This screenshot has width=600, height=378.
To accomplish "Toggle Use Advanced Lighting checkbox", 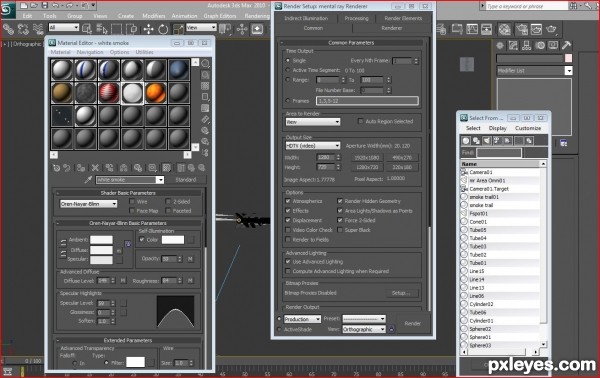I will [x=288, y=262].
